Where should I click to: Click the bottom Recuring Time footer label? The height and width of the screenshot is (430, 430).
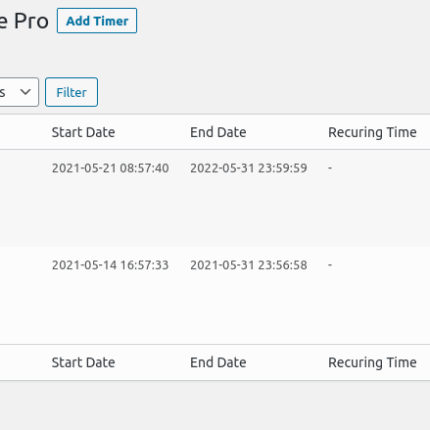point(372,362)
